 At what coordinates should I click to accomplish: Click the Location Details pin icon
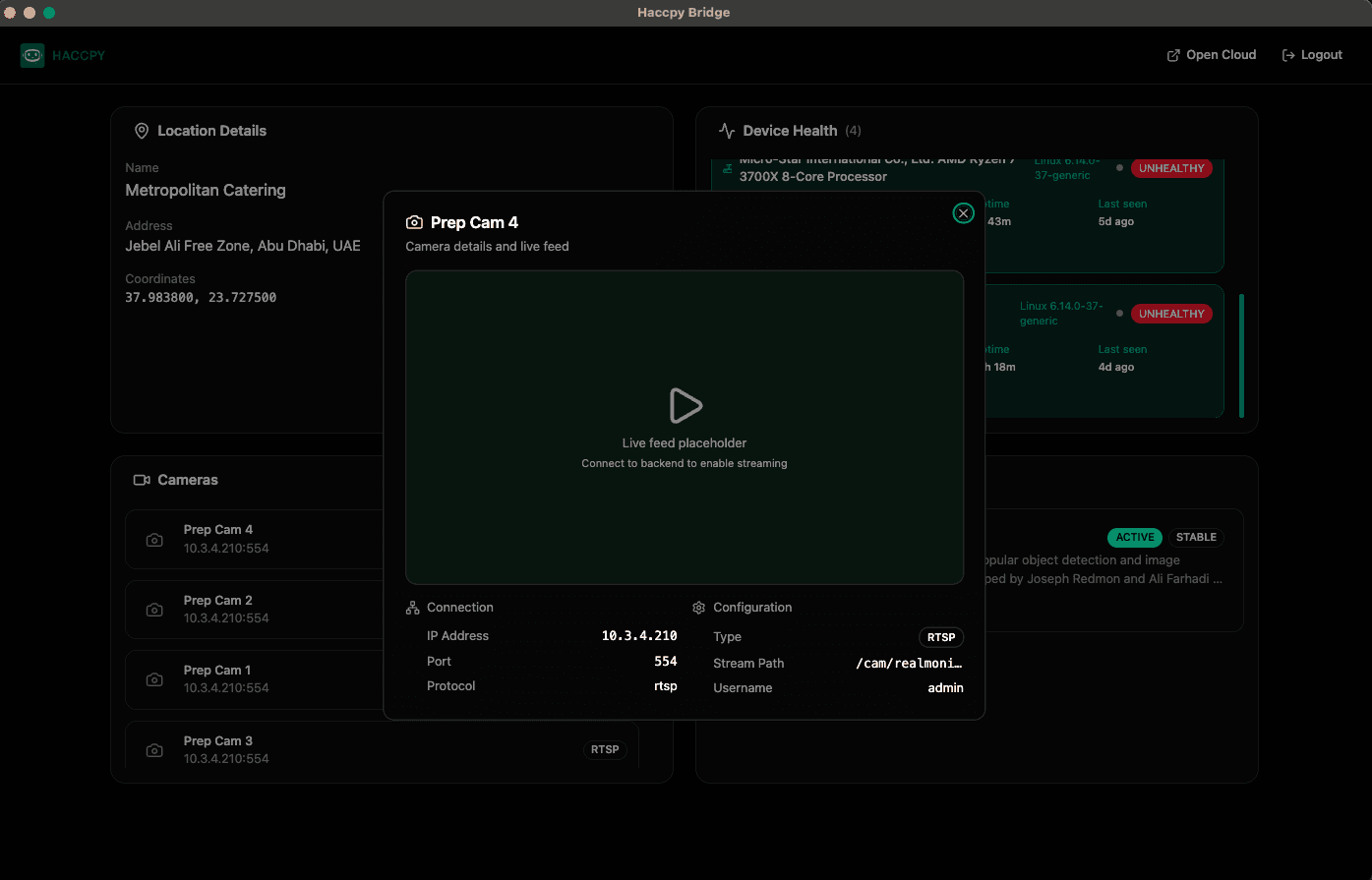[x=141, y=131]
